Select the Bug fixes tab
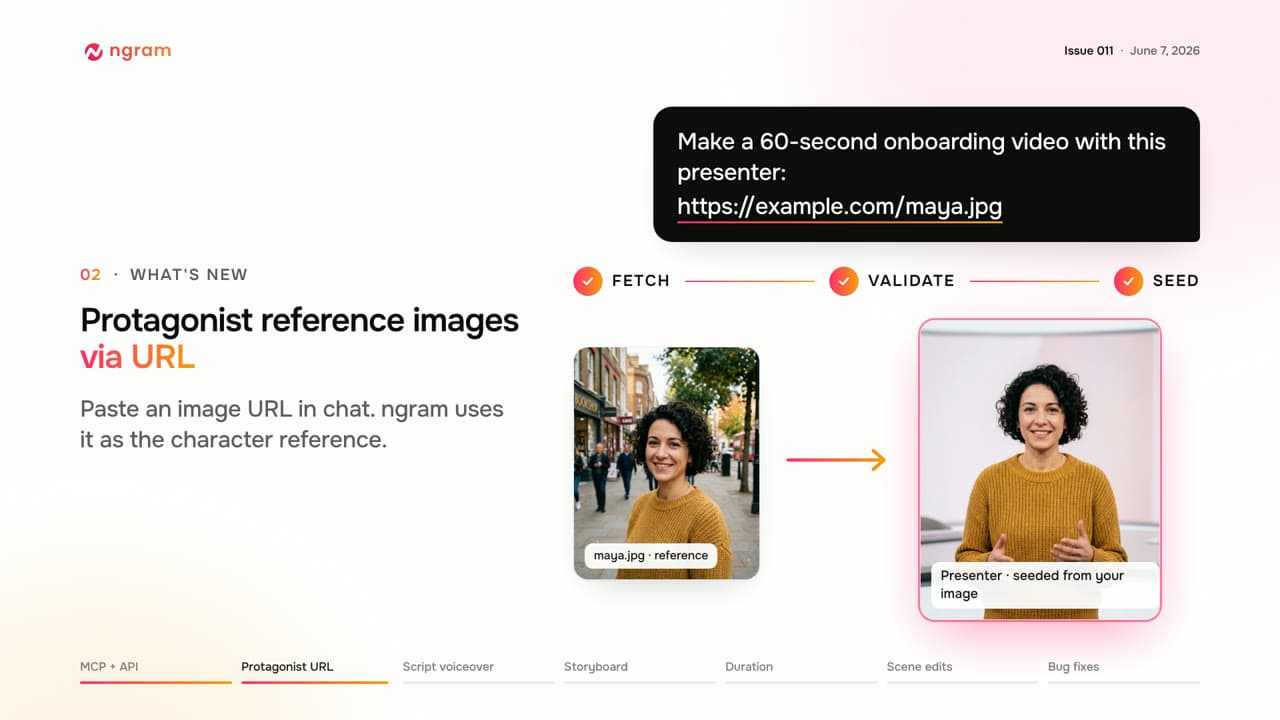1280x720 pixels. coord(1124,670)
